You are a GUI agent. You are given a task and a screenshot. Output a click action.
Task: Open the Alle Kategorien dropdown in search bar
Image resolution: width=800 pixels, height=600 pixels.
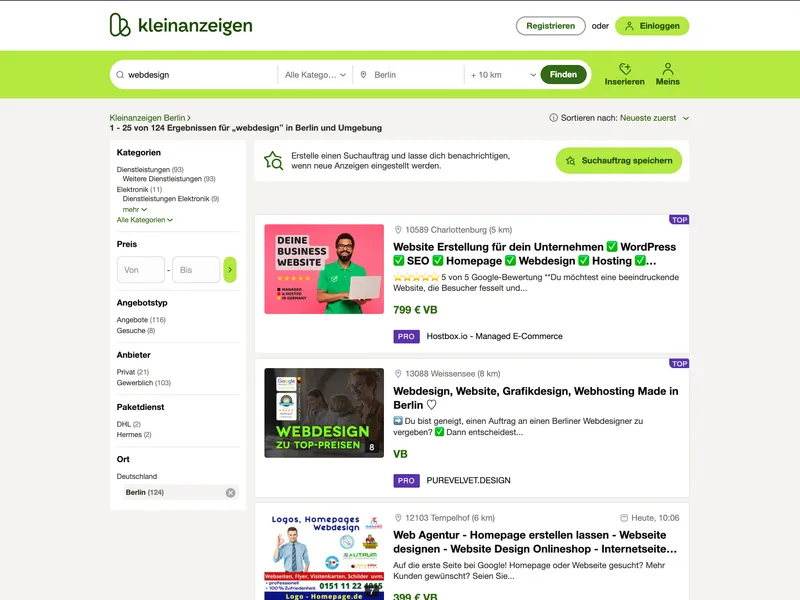(315, 74)
